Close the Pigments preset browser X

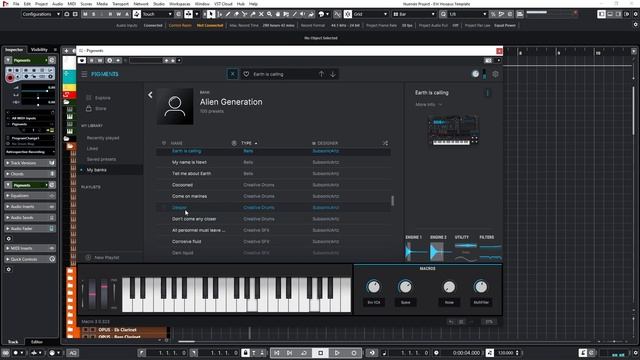pyautogui.click(x=232, y=74)
